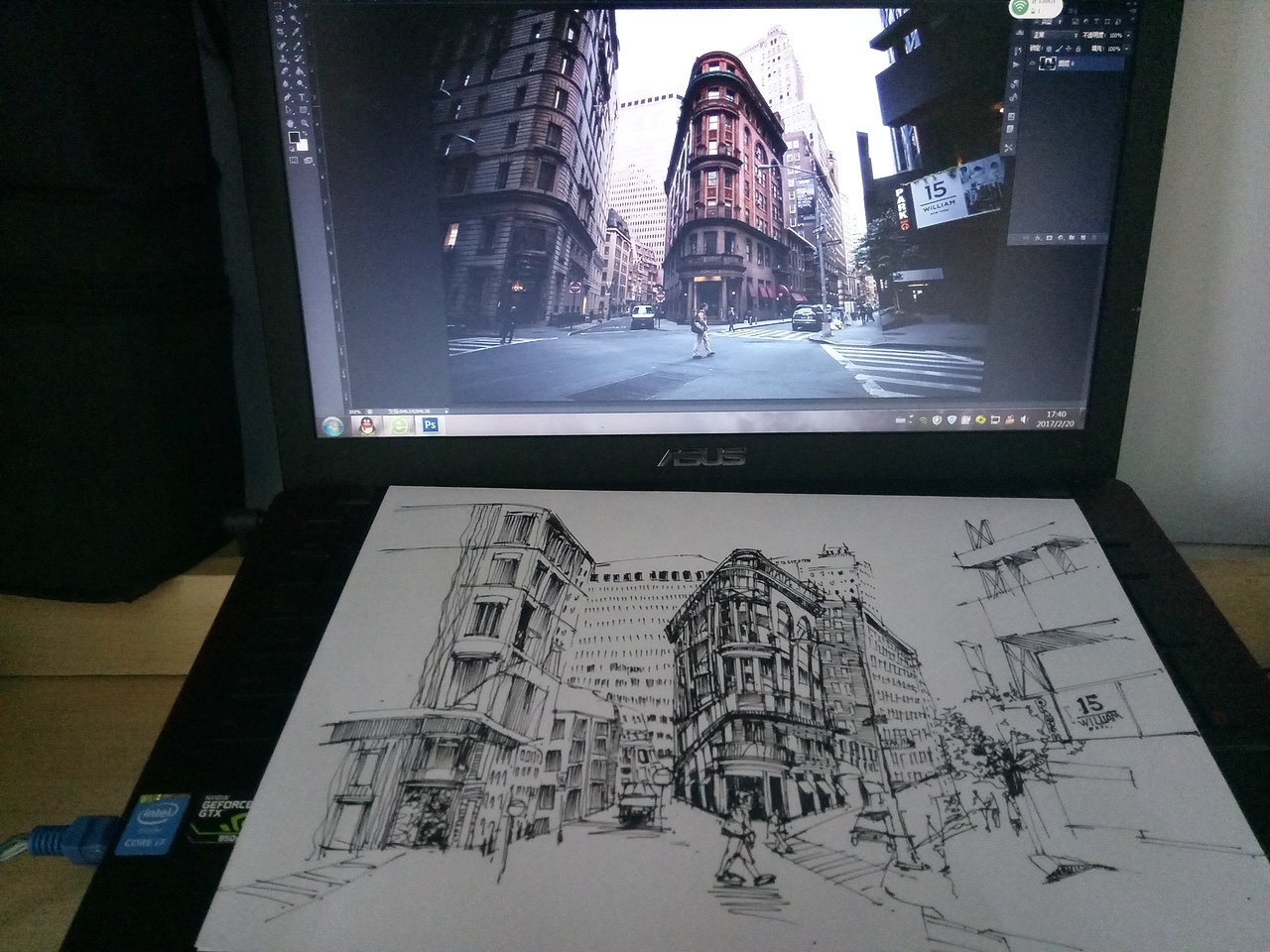Viewport: 1270px width, 952px height.
Task: Select the Crop tool
Action: click(280, 31)
